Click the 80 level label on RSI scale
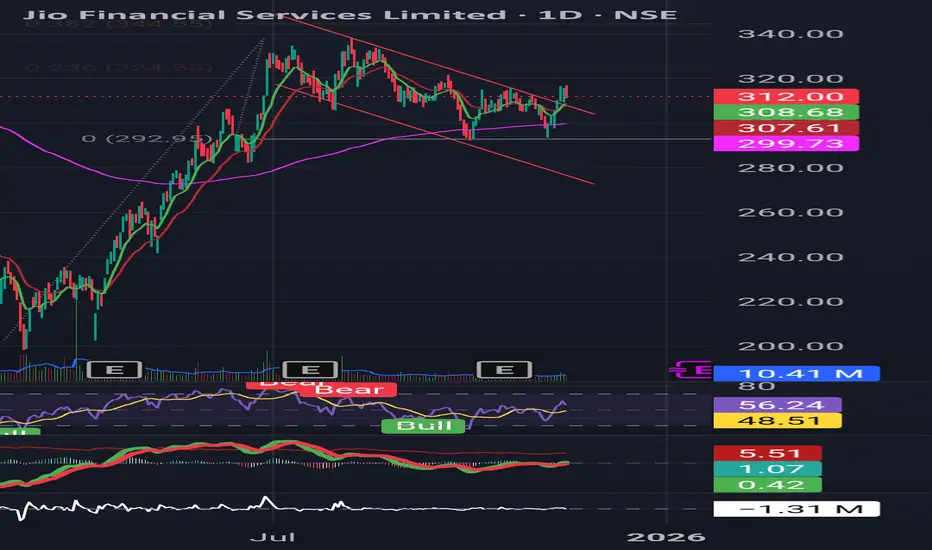The image size is (932, 550). [757, 386]
